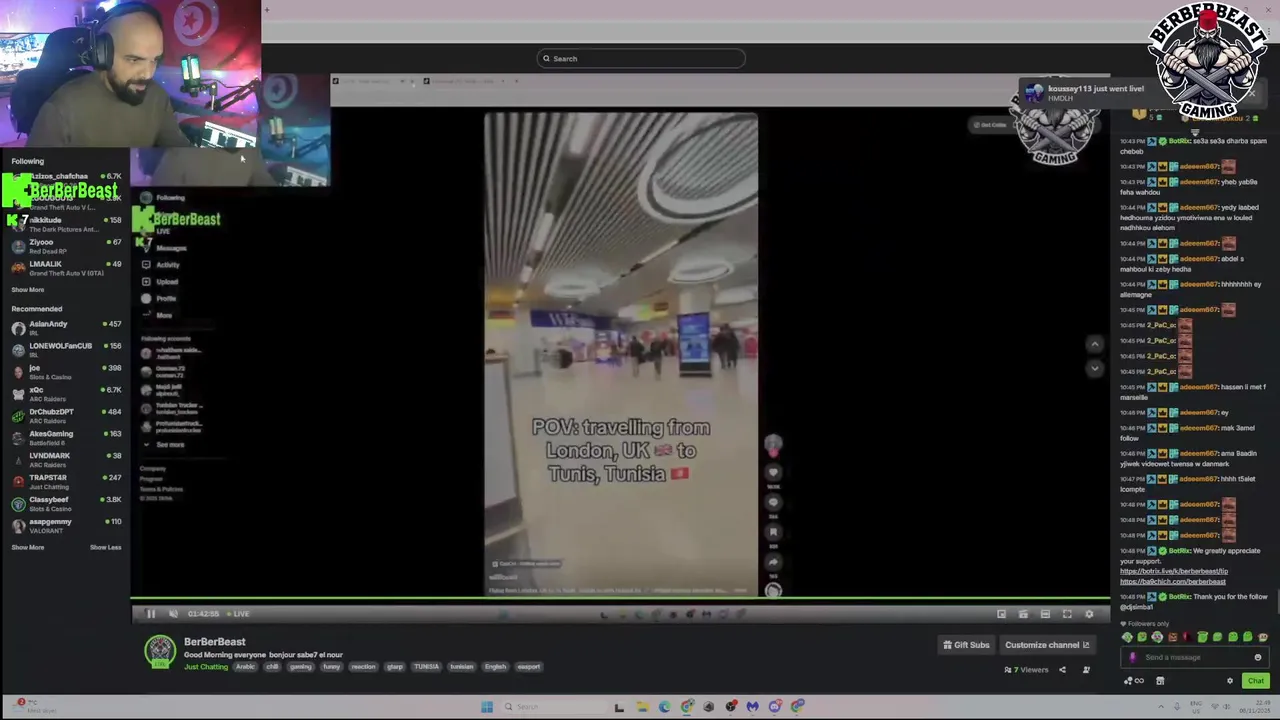Open Ziyooo channel in Following list
The height and width of the screenshot is (720, 1280).
point(66,246)
